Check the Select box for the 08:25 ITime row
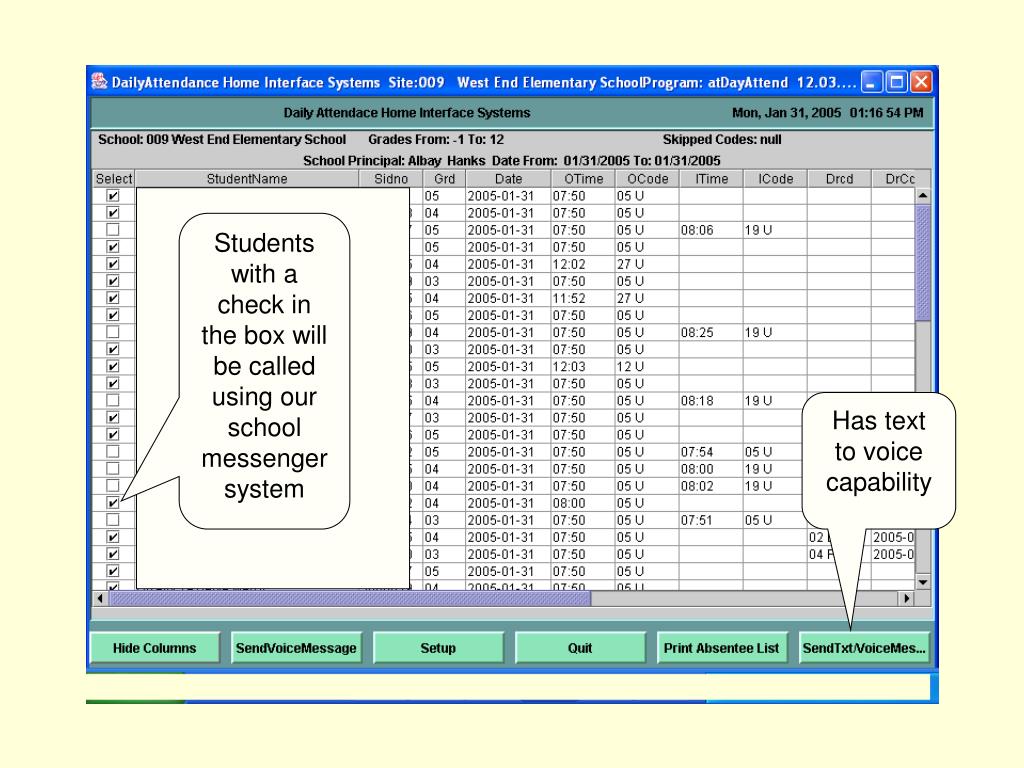 click(113, 332)
